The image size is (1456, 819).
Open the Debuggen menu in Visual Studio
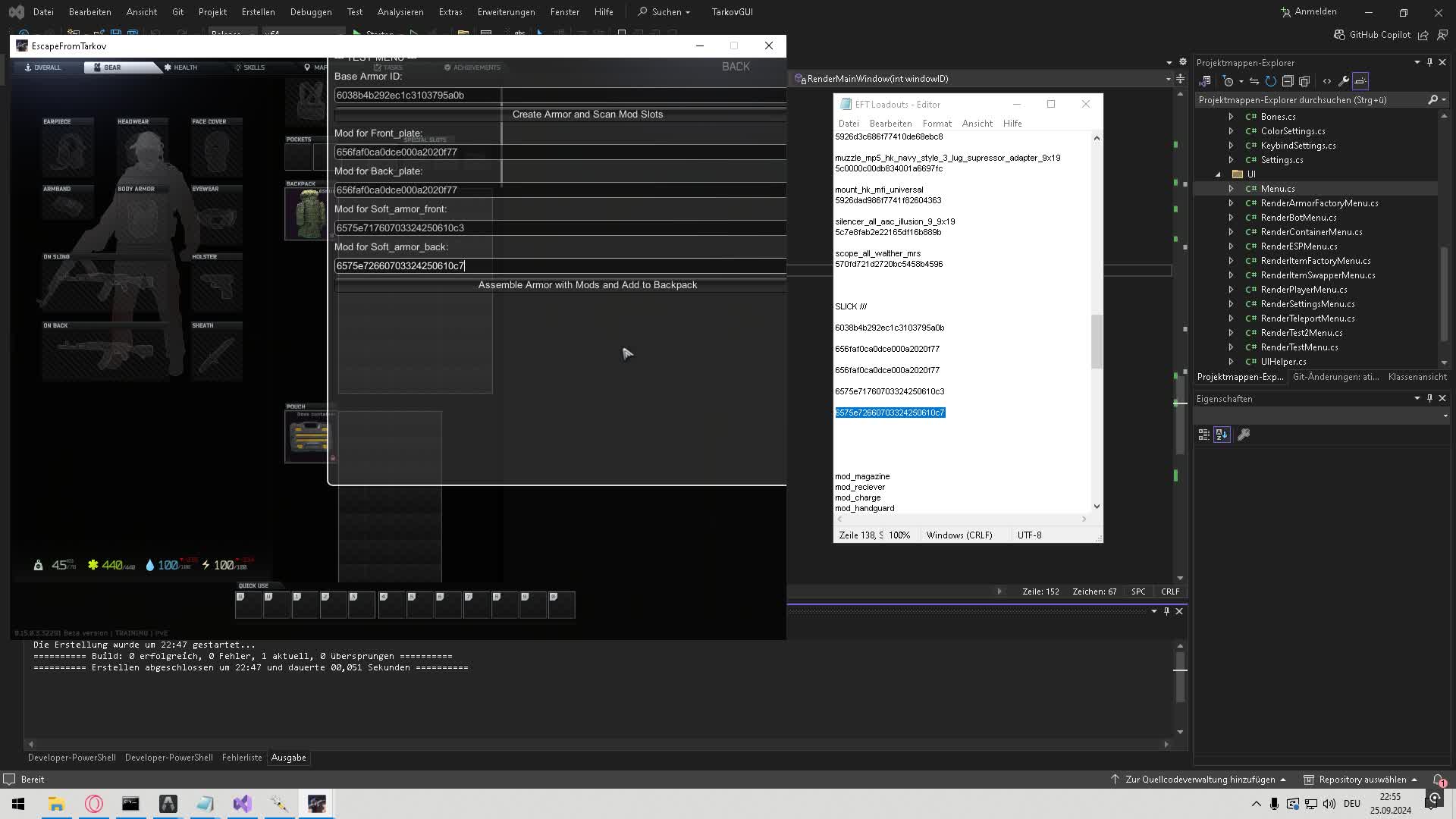coord(311,12)
